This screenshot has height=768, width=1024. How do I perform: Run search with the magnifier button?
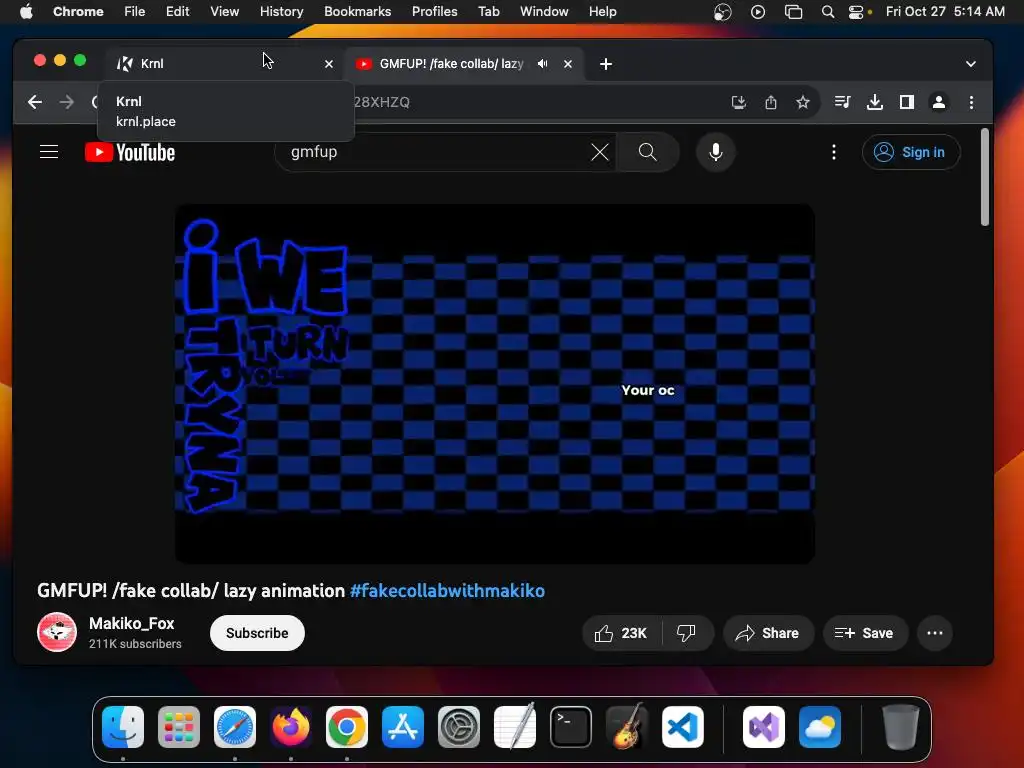point(647,152)
